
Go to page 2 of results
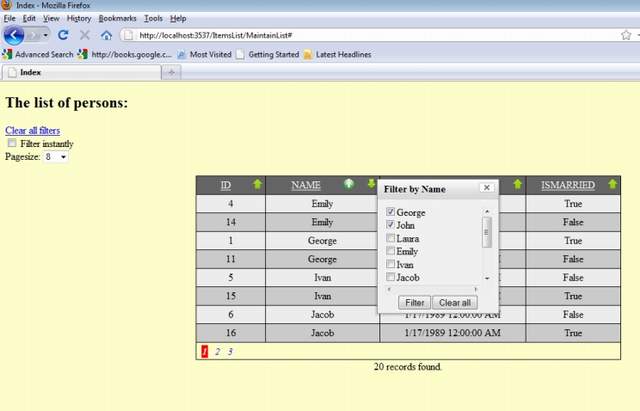coord(217,352)
